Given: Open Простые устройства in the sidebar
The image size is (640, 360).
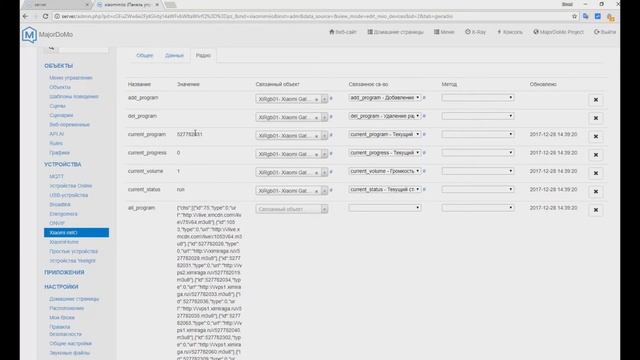Looking at the screenshot, I should coord(73,251).
